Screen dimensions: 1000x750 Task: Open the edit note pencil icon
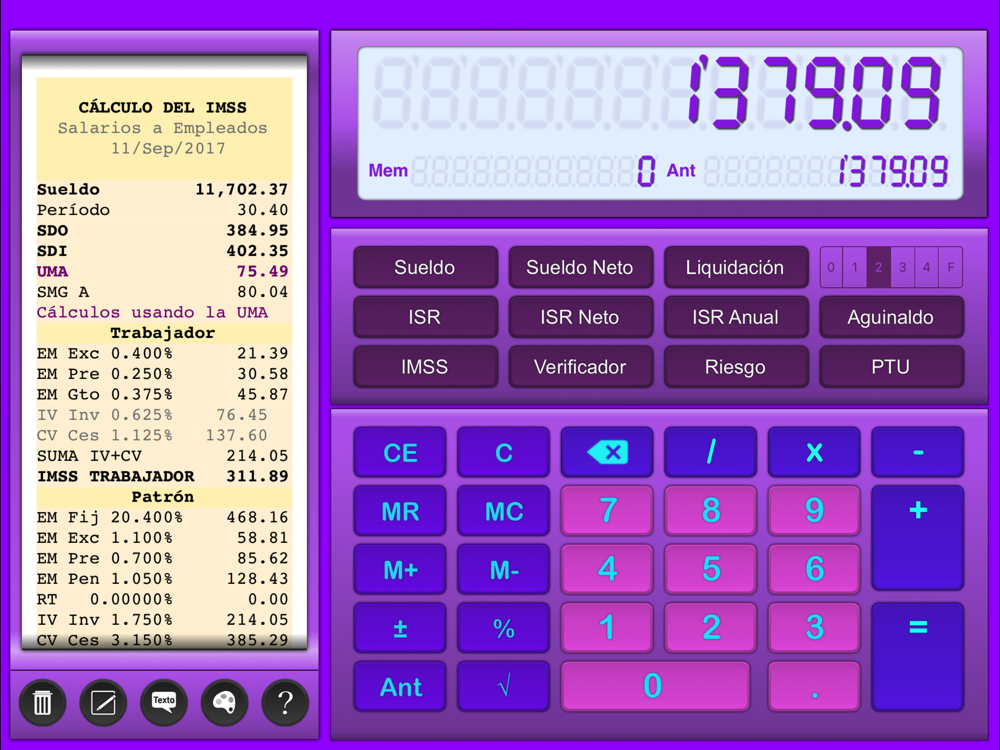[x=103, y=703]
